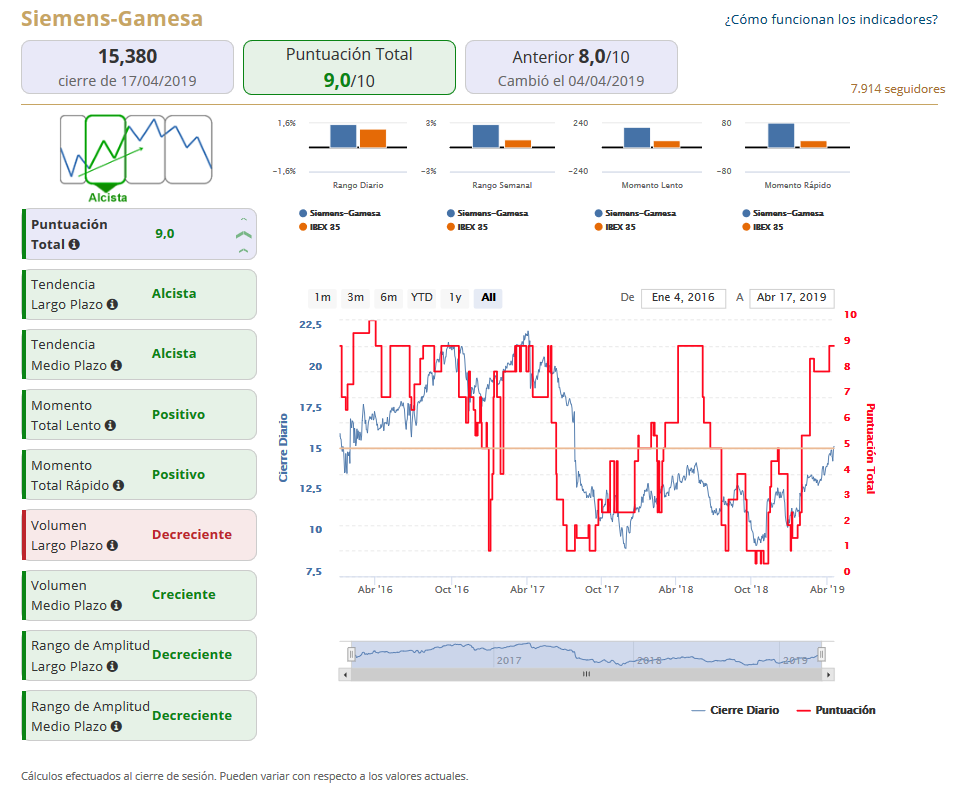Grab the right navigator range handle
This screenshot has width=961, height=797.
[822, 654]
